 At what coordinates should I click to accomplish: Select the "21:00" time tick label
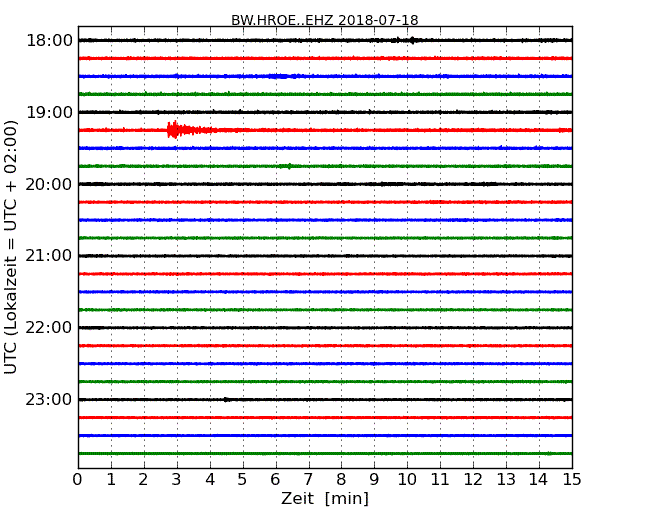tap(49, 256)
